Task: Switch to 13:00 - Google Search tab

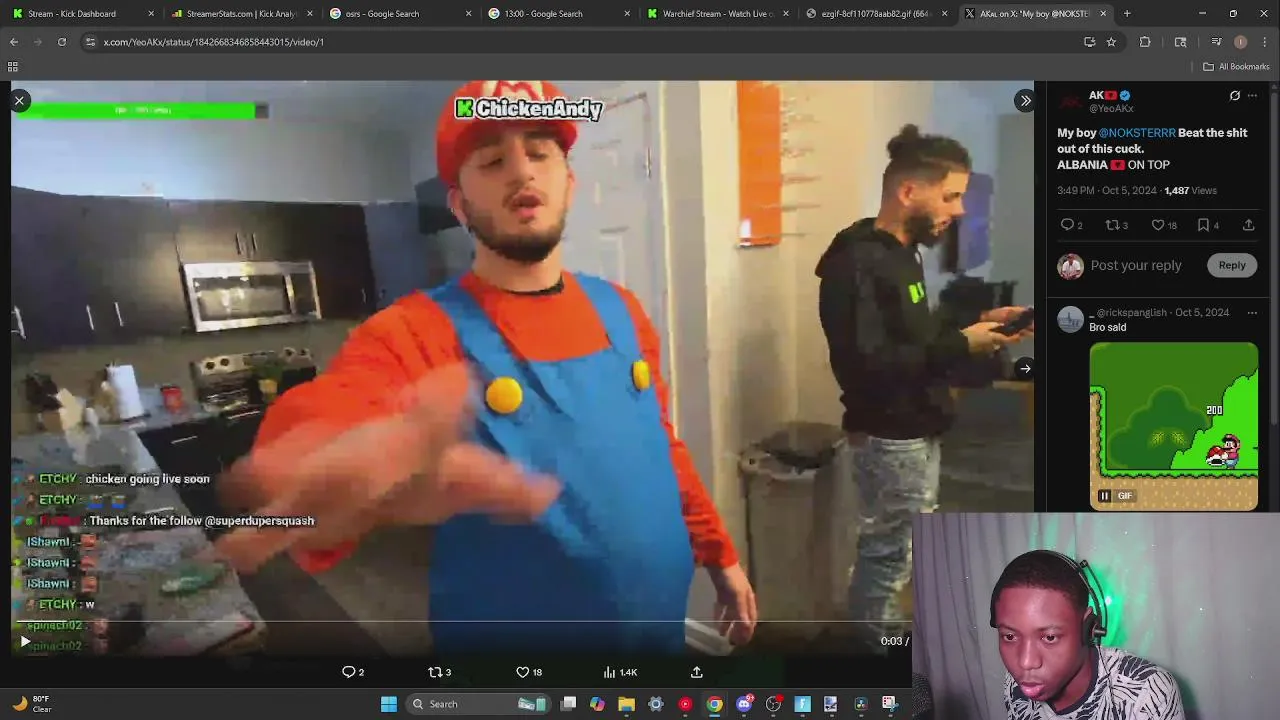Action: tap(560, 14)
